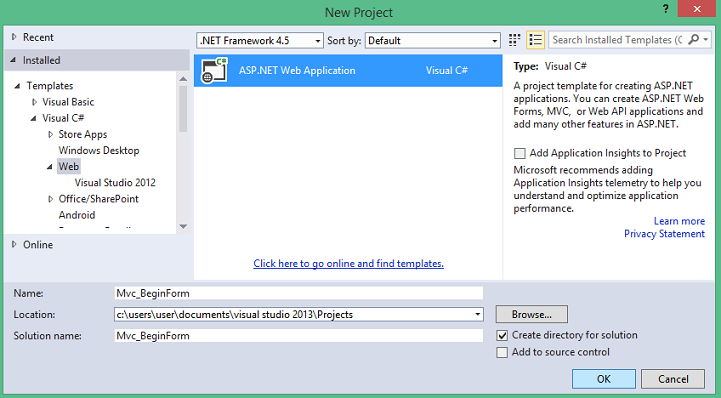The width and height of the screenshot is (721, 398).
Task: Click the Browse... button
Action: pos(532,314)
